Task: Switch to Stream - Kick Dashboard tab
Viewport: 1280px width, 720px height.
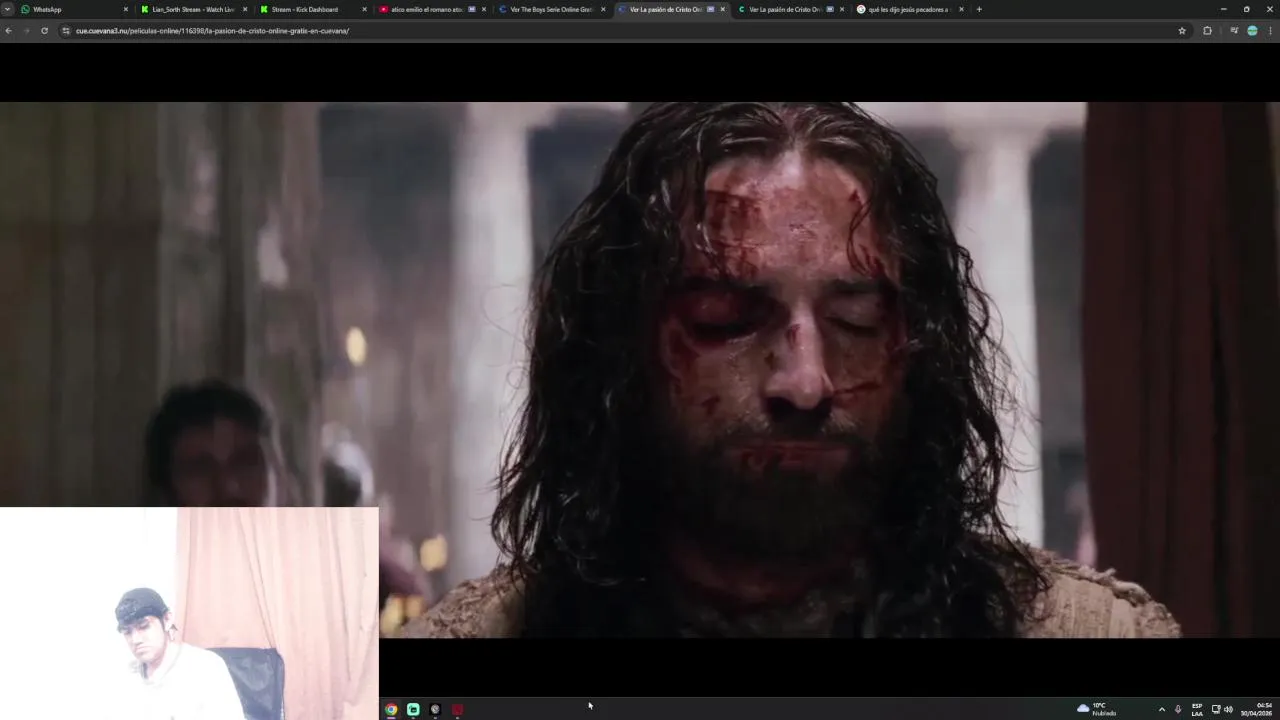Action: click(x=312, y=9)
